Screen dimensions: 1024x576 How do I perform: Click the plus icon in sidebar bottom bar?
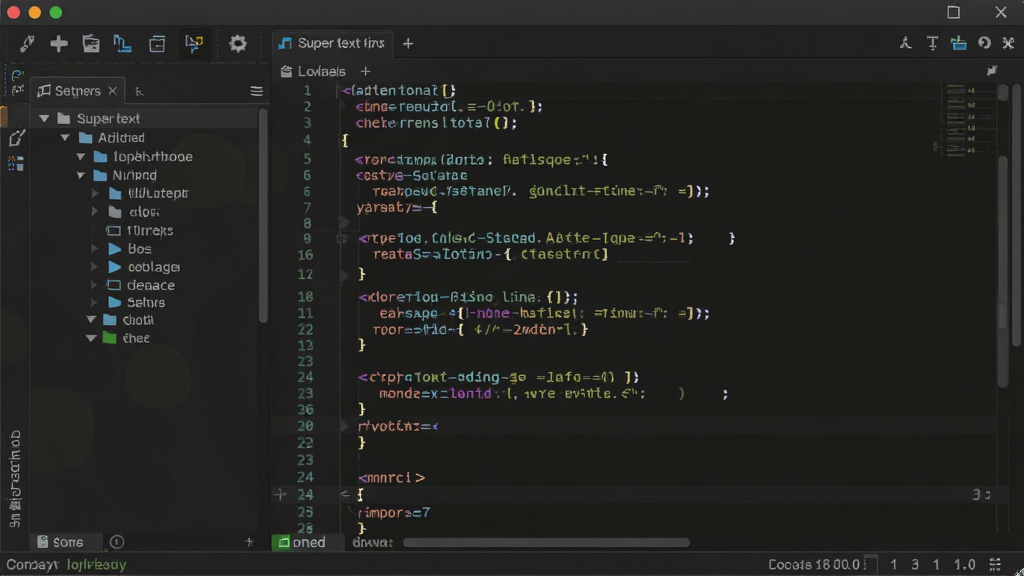pos(249,541)
